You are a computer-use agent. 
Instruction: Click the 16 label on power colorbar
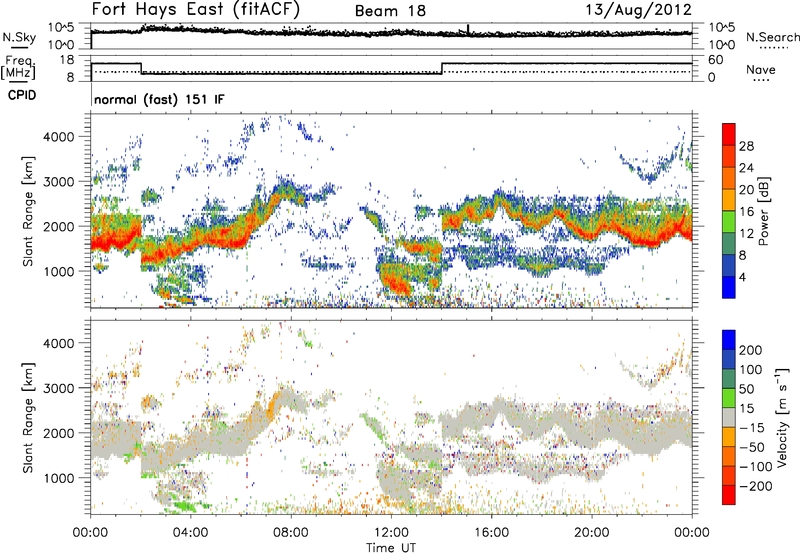[746, 212]
